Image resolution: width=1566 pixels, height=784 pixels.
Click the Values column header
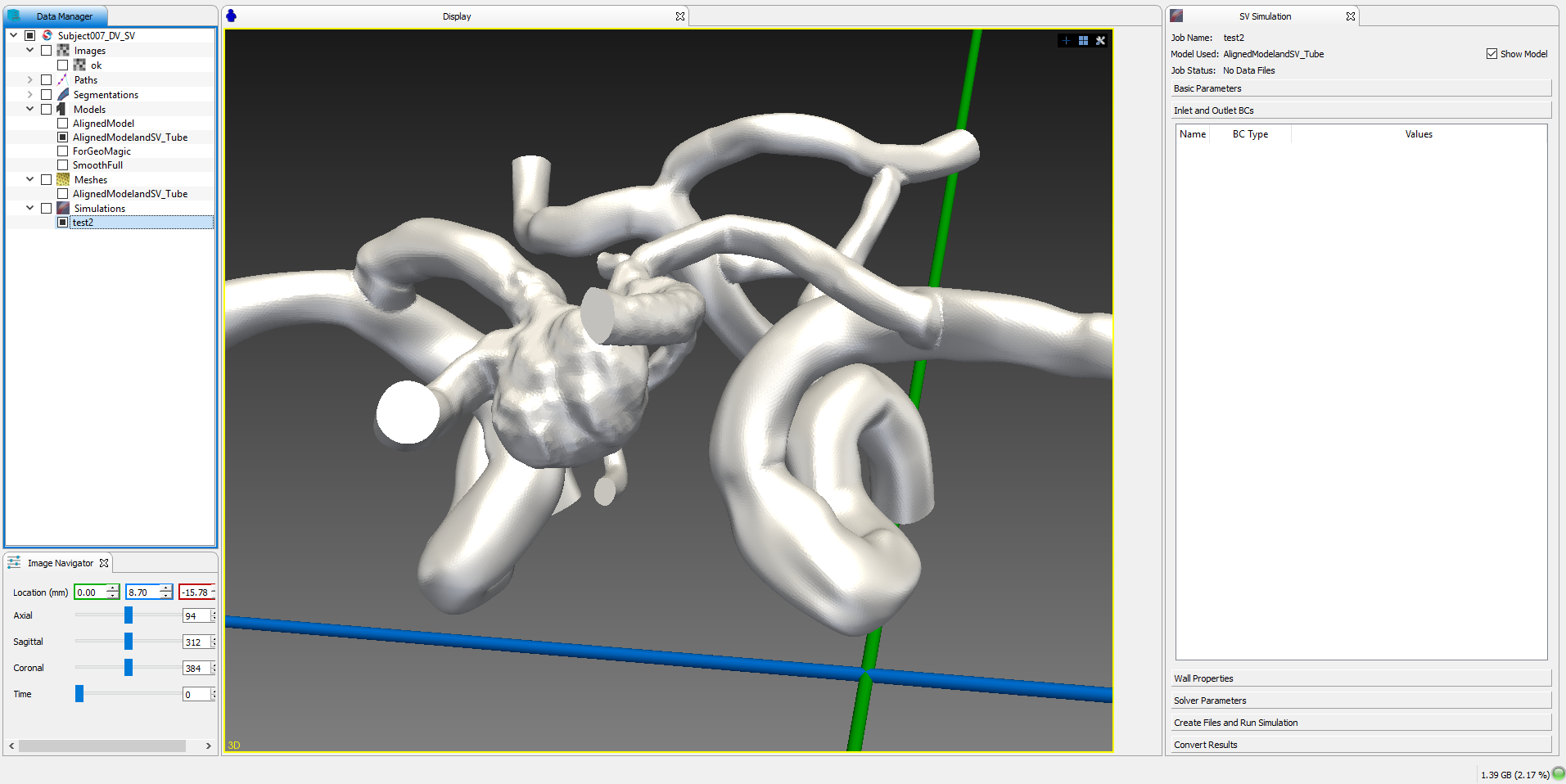coord(1419,134)
